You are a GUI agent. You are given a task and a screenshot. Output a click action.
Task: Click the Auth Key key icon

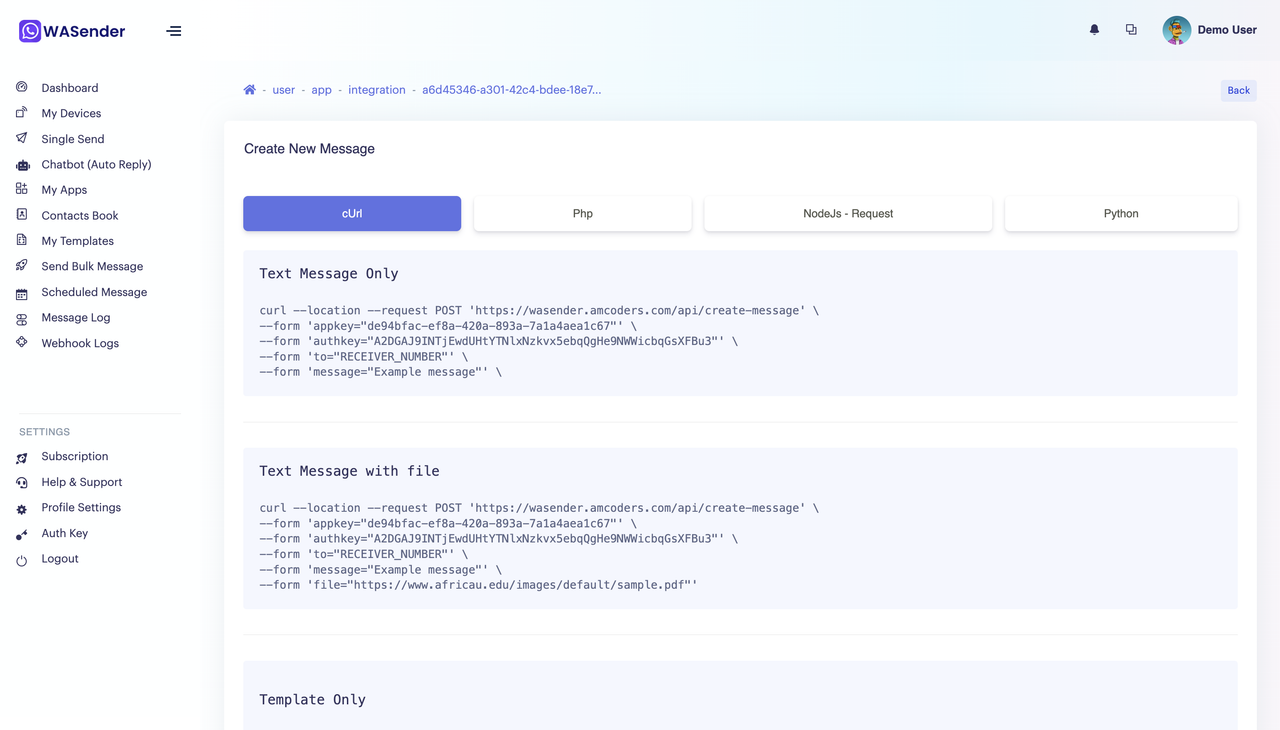point(22,535)
